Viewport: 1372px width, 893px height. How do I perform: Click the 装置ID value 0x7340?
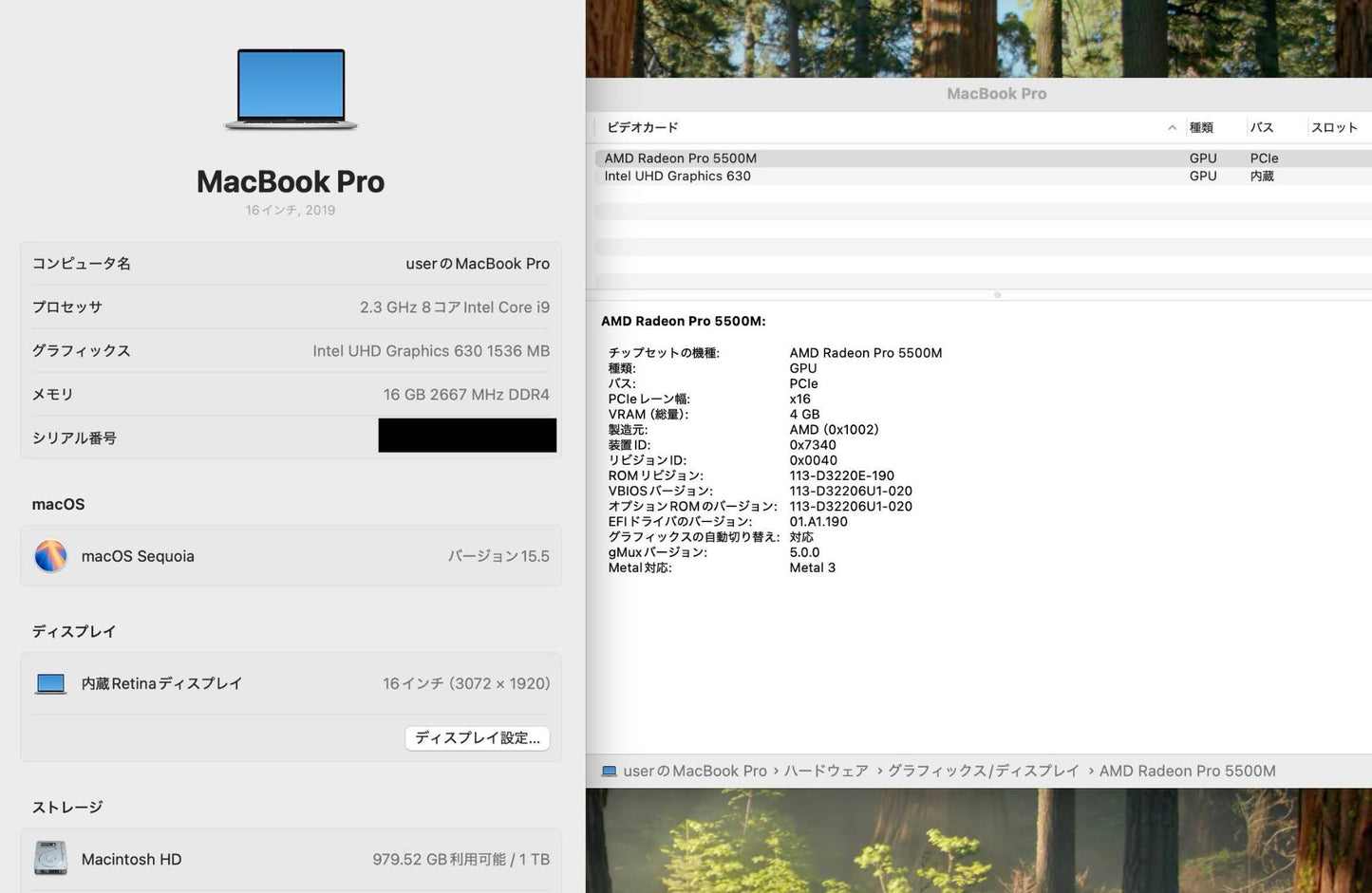pyautogui.click(x=813, y=444)
